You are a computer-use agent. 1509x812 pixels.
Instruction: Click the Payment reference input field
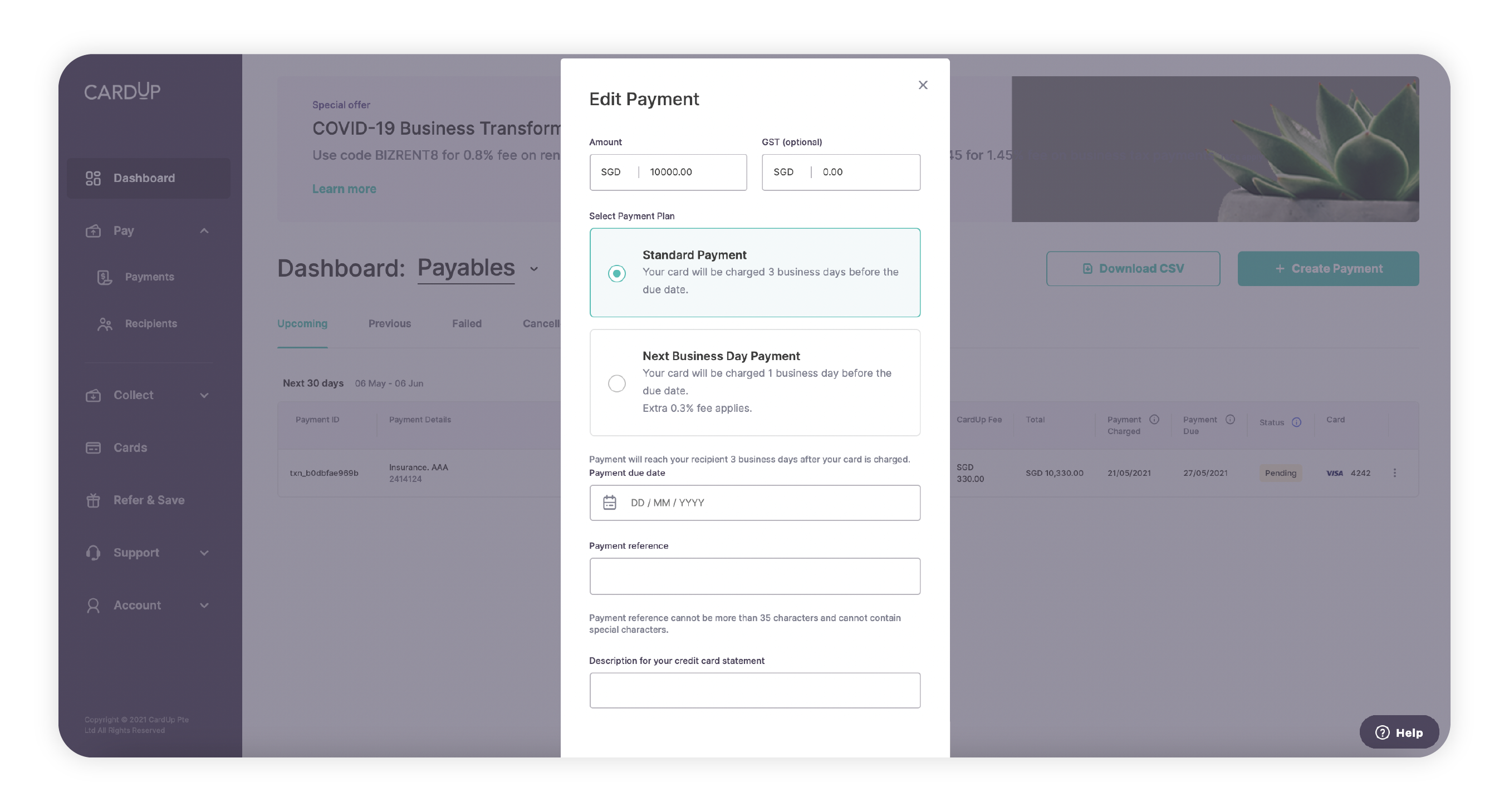[754, 577]
